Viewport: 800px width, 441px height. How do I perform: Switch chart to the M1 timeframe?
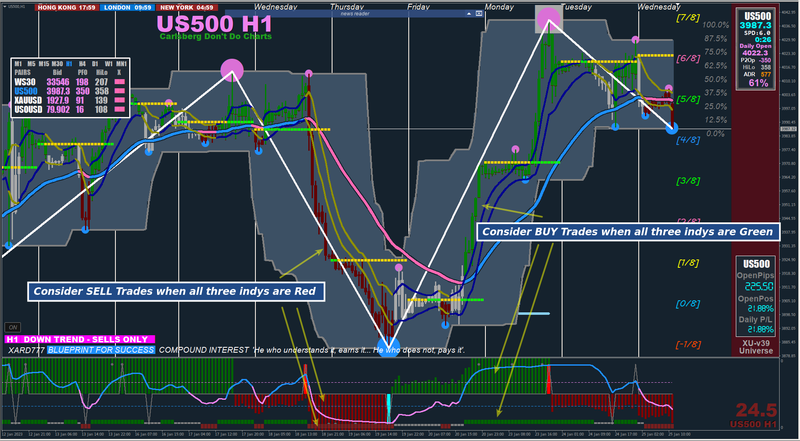tap(18, 64)
